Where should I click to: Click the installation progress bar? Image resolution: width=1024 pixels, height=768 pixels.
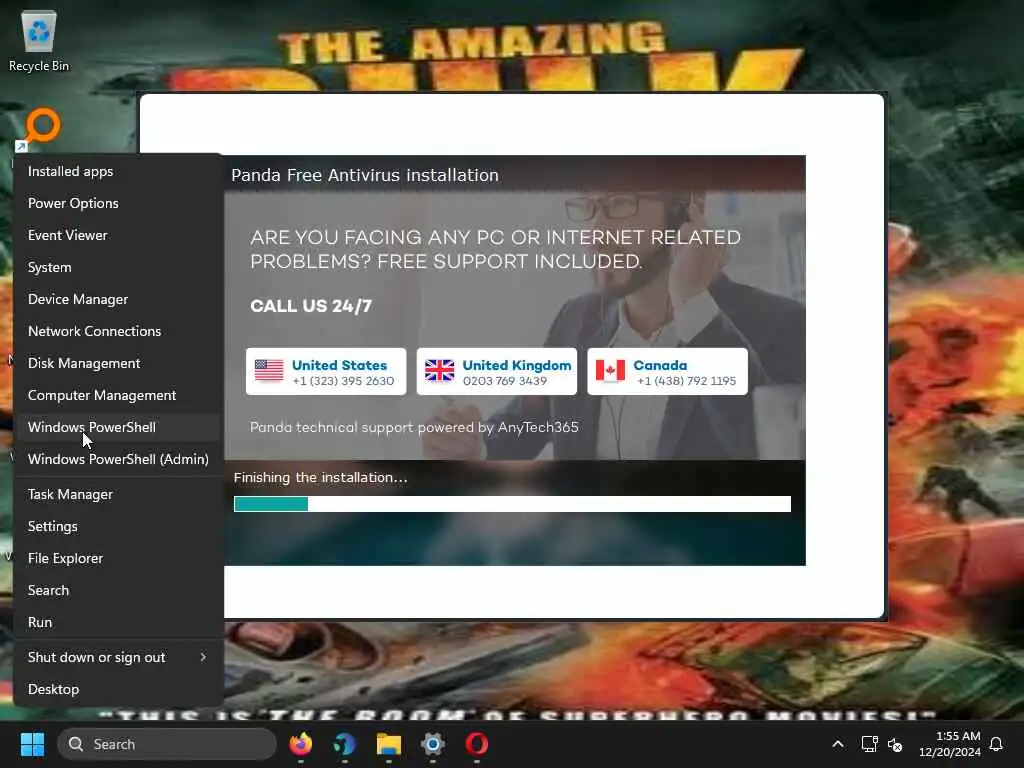513,504
